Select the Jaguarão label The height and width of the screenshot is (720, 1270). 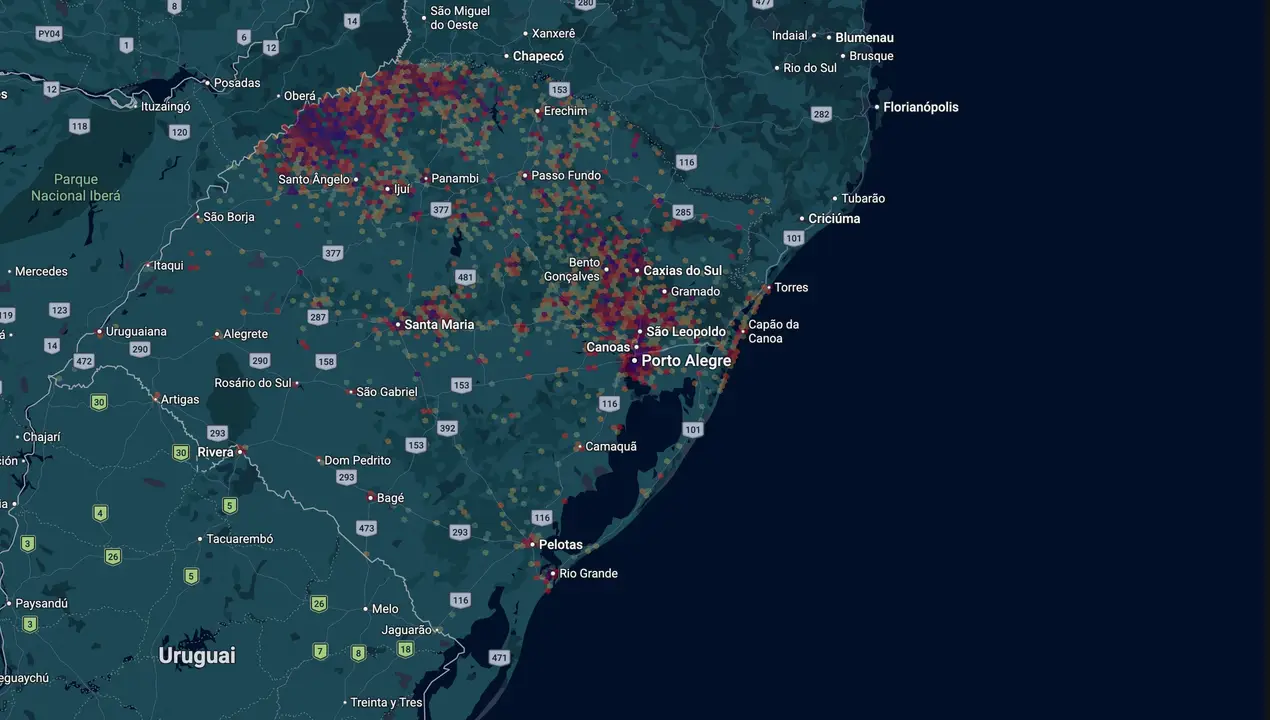click(406, 631)
